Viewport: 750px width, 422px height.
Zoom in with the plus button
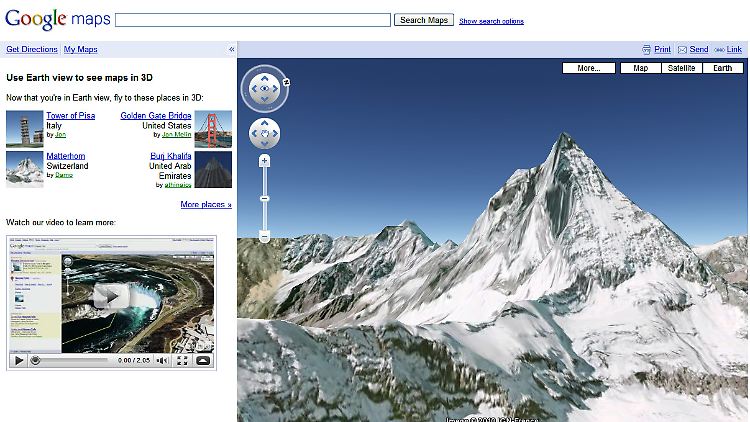(264, 161)
